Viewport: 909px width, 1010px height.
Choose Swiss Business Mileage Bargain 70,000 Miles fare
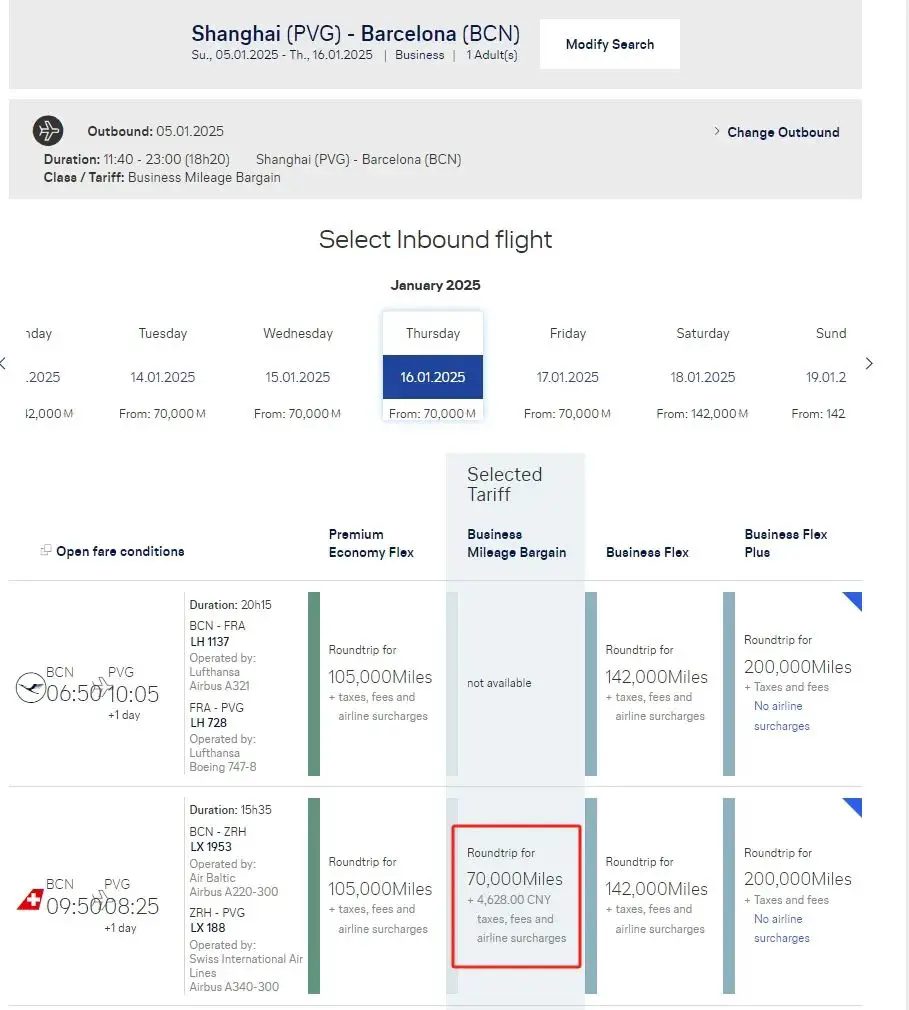(516, 896)
